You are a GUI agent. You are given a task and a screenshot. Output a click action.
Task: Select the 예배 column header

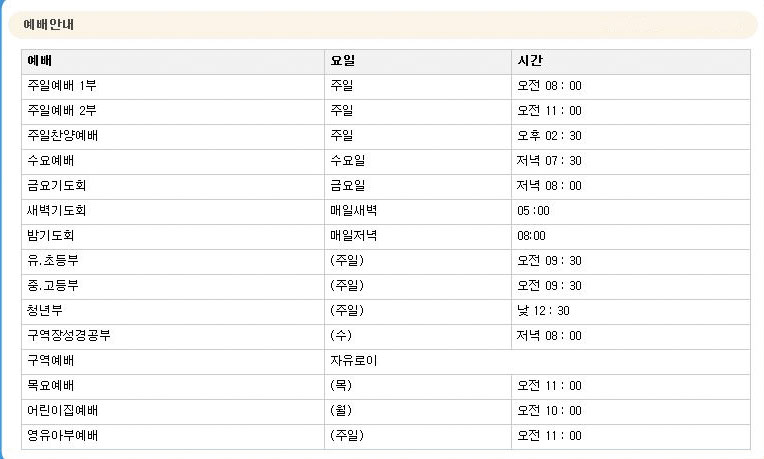39,61
